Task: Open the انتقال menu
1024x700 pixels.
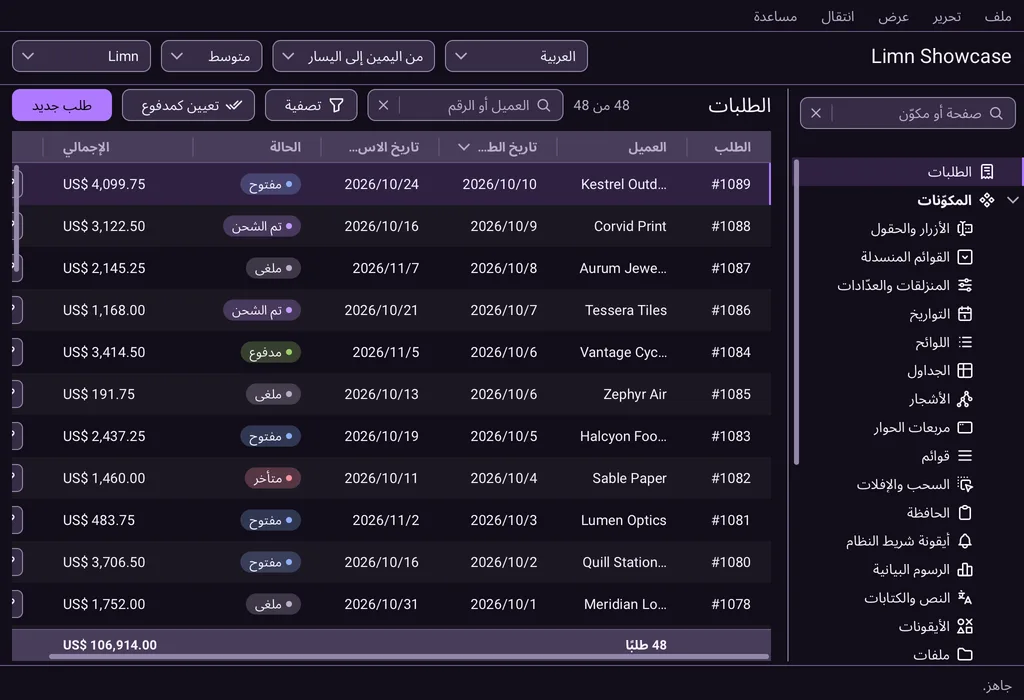Action: click(837, 16)
